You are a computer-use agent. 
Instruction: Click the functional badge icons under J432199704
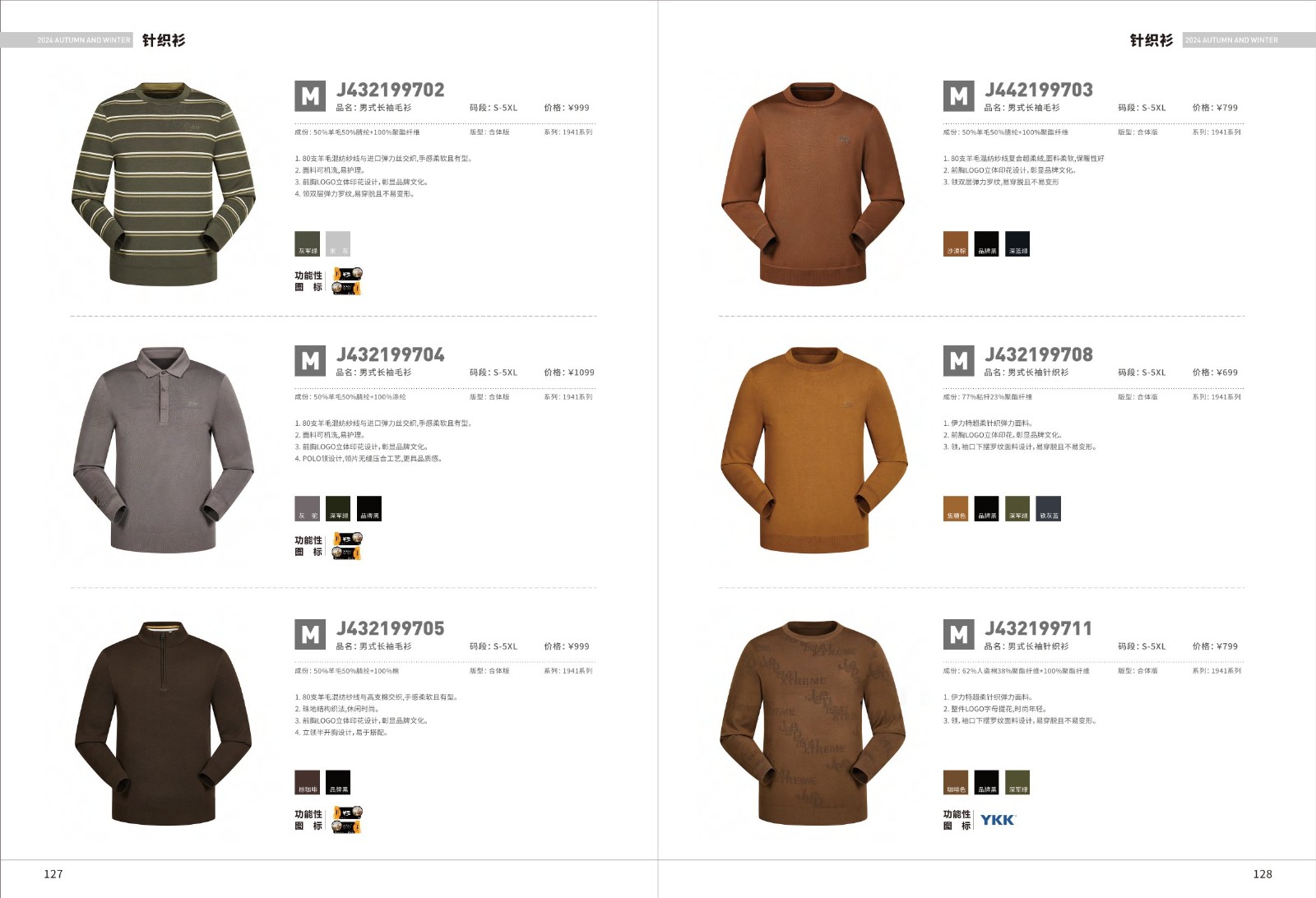click(x=346, y=546)
